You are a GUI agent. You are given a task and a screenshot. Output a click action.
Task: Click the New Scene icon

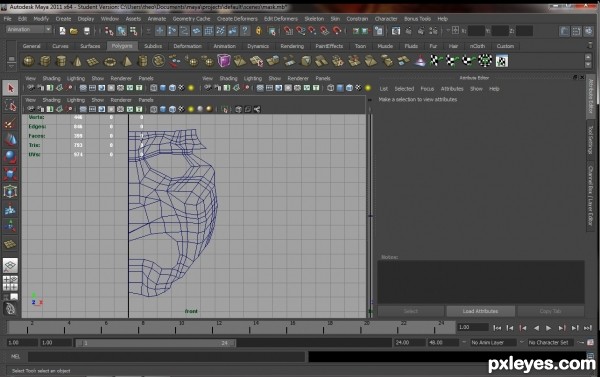(x=62, y=31)
